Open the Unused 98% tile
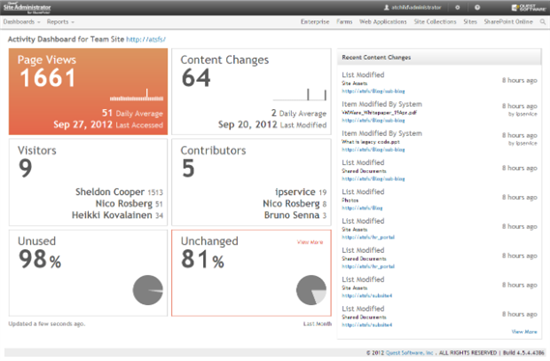Image resolution: width=550 pixels, height=361 pixels. point(88,273)
